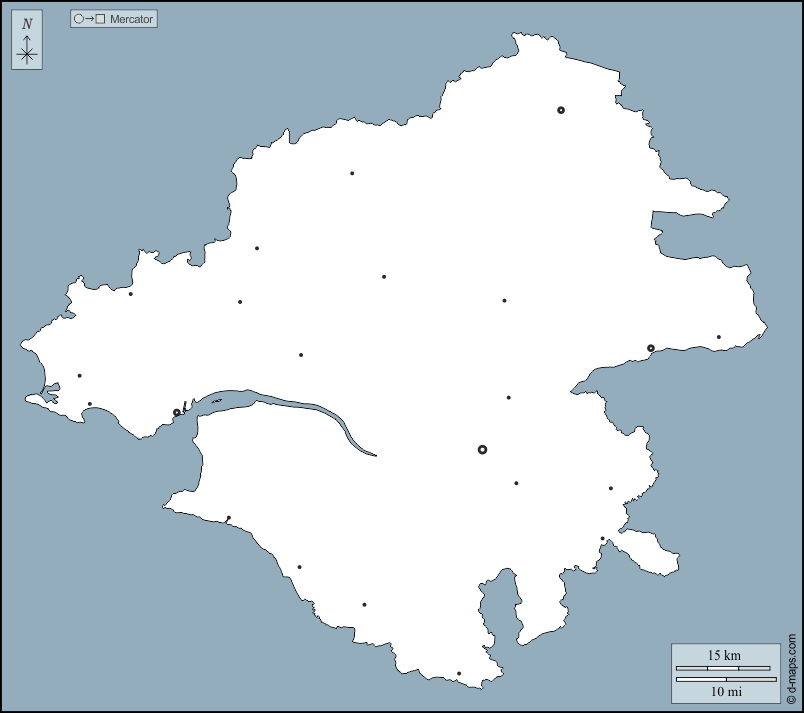Viewport: 804px width, 713px height.
Task: Select the ringed marker on the eastern border
Action: 651,348
